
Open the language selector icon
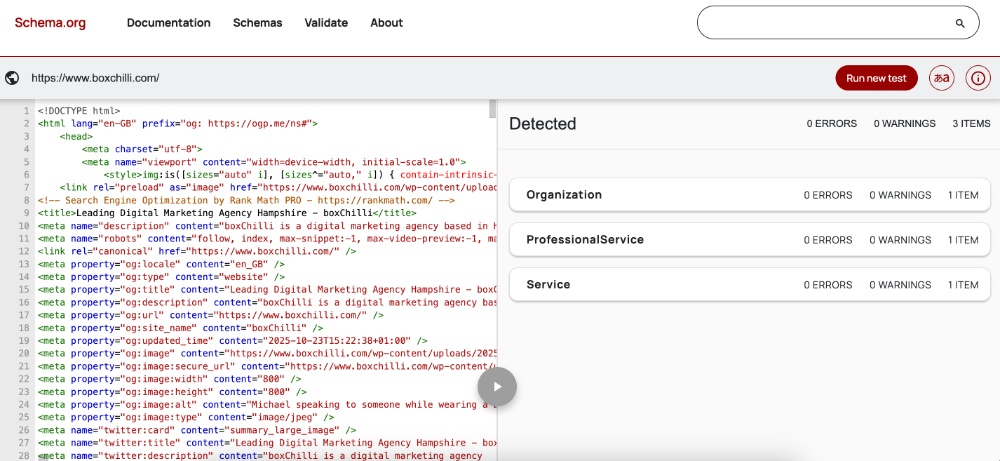coord(941,78)
